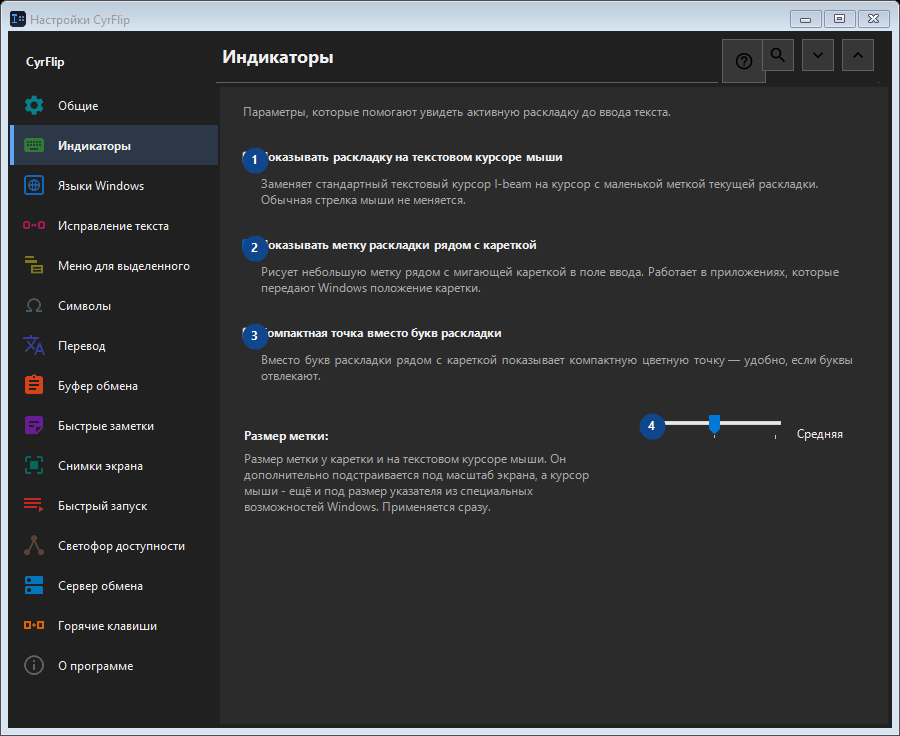Click the description starting with Рисует небольшую метку
The width and height of the screenshot is (900, 736).
tap(550, 280)
